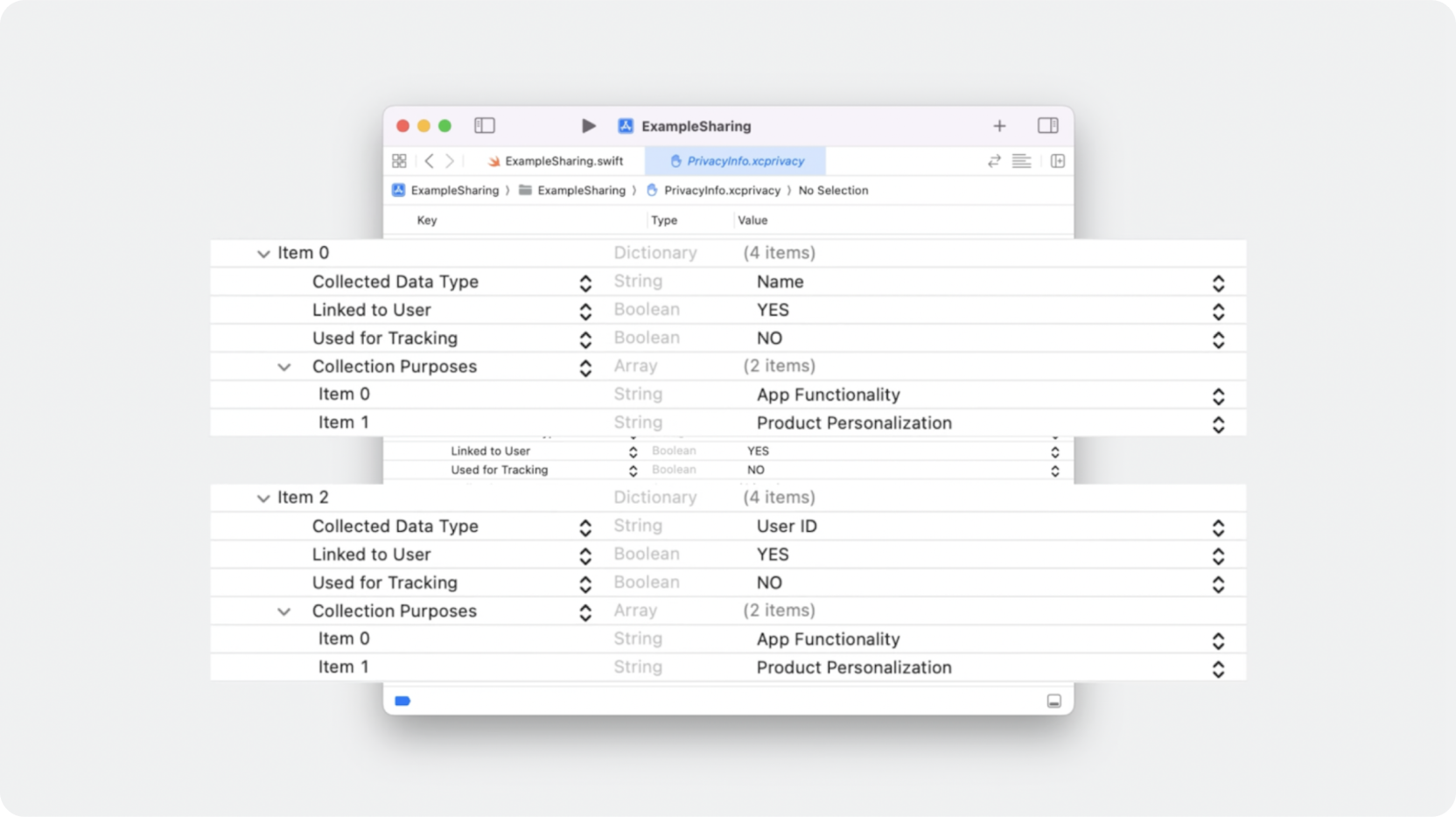Image resolution: width=1456 pixels, height=817 pixels.
Task: Open value dropdown for Item 2 Linked to User
Action: click(x=1218, y=555)
